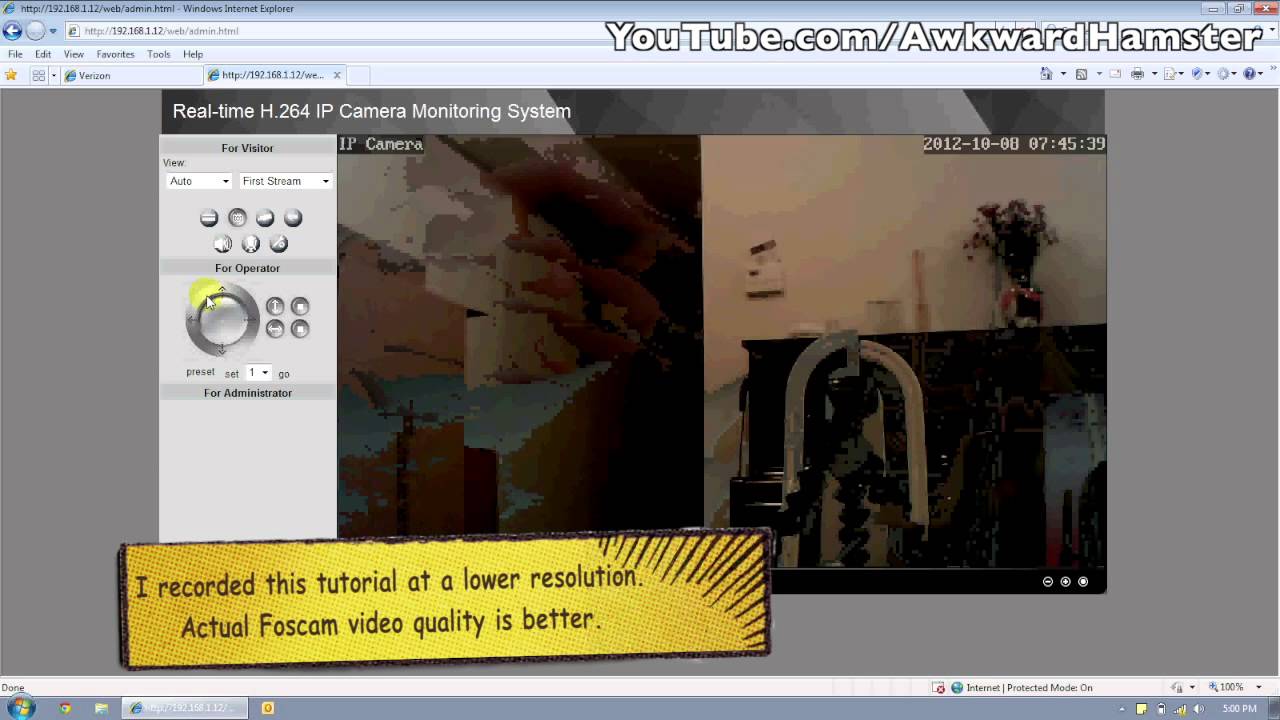The image size is (1280, 720).
Task: Click the middle round icon below the video
Action: [1065, 581]
